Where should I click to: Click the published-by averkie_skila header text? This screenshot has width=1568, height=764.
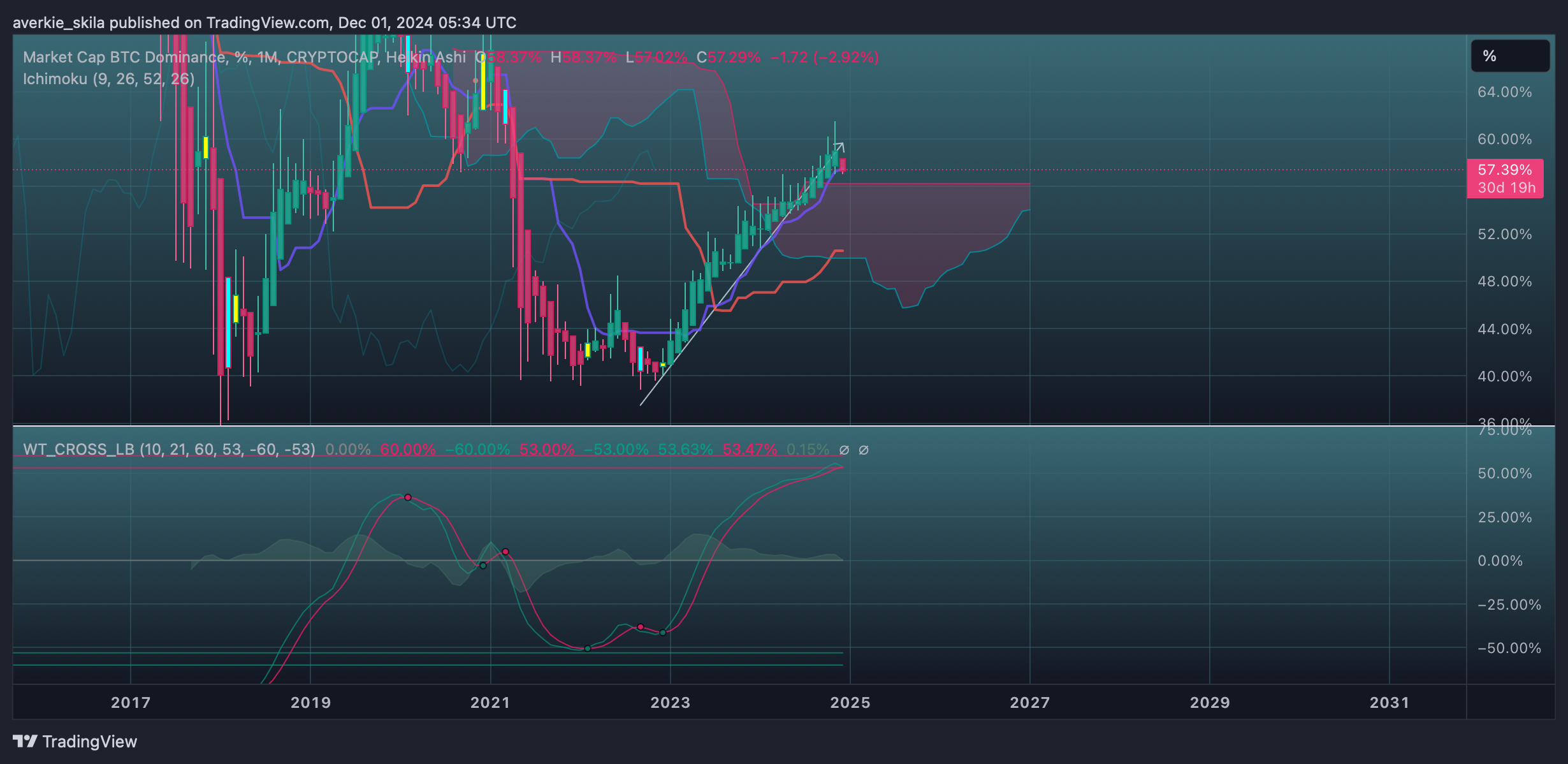tap(265, 23)
